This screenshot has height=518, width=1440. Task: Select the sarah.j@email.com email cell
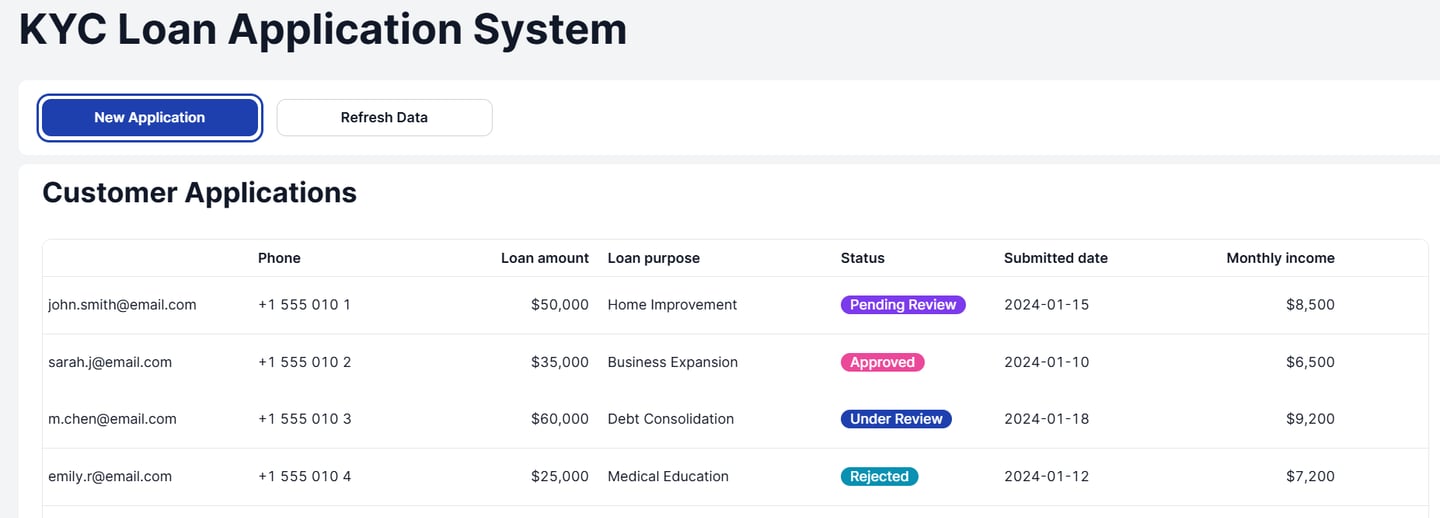[110, 363]
